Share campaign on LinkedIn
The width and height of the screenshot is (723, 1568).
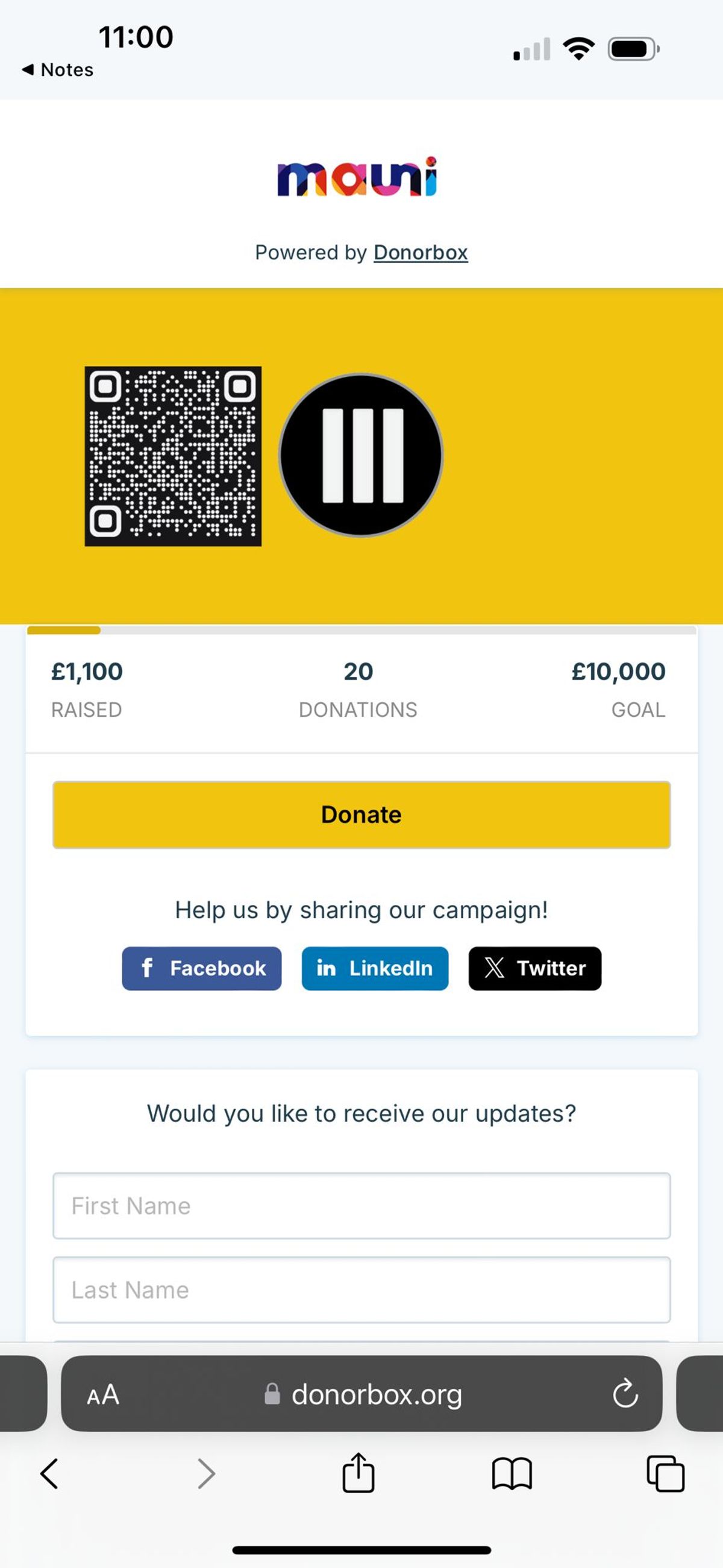375,968
